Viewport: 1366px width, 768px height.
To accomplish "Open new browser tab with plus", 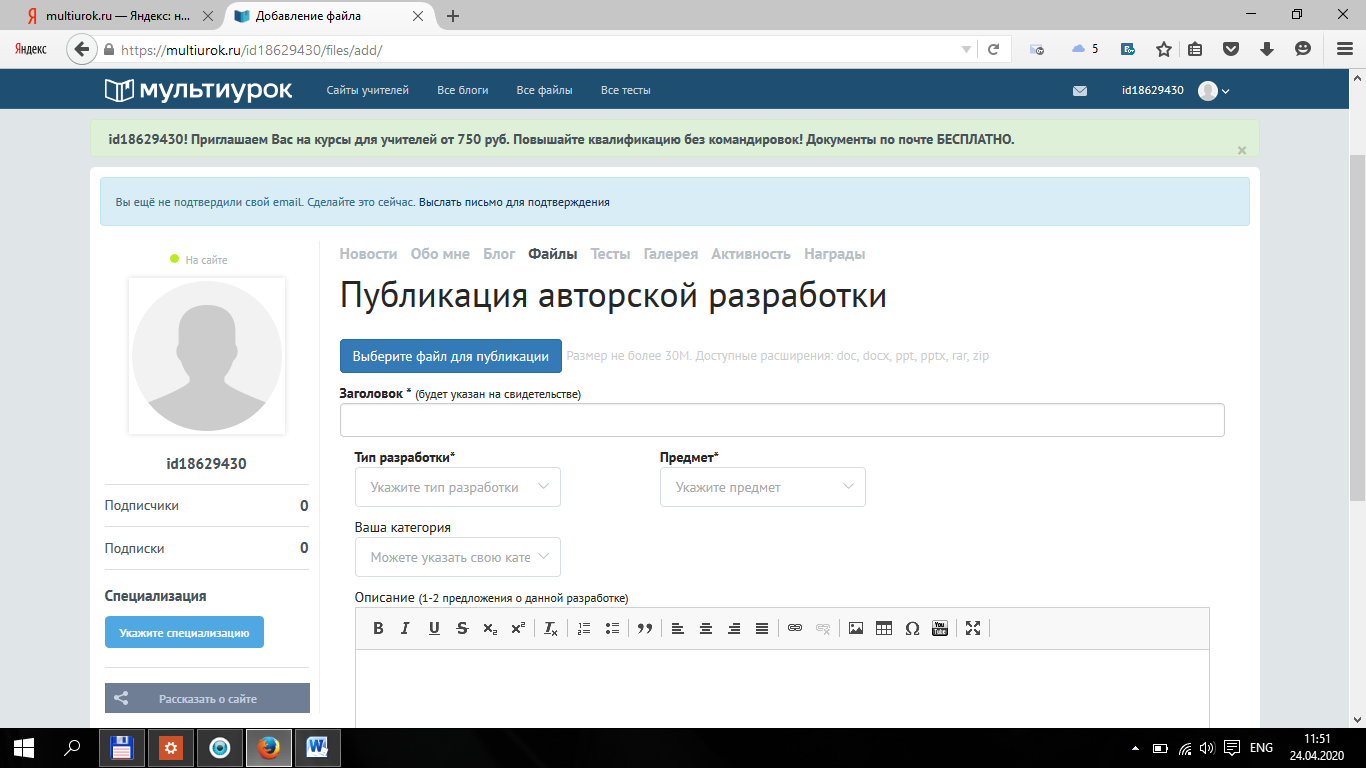I will coord(453,16).
